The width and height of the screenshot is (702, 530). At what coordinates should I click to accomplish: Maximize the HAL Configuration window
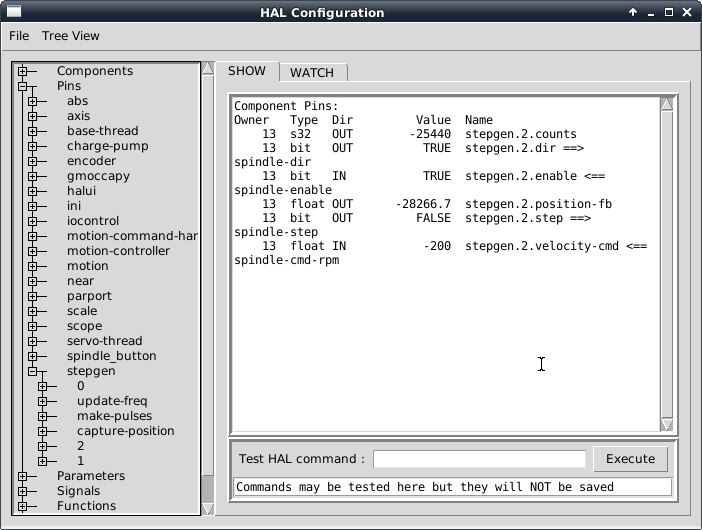coord(668,12)
